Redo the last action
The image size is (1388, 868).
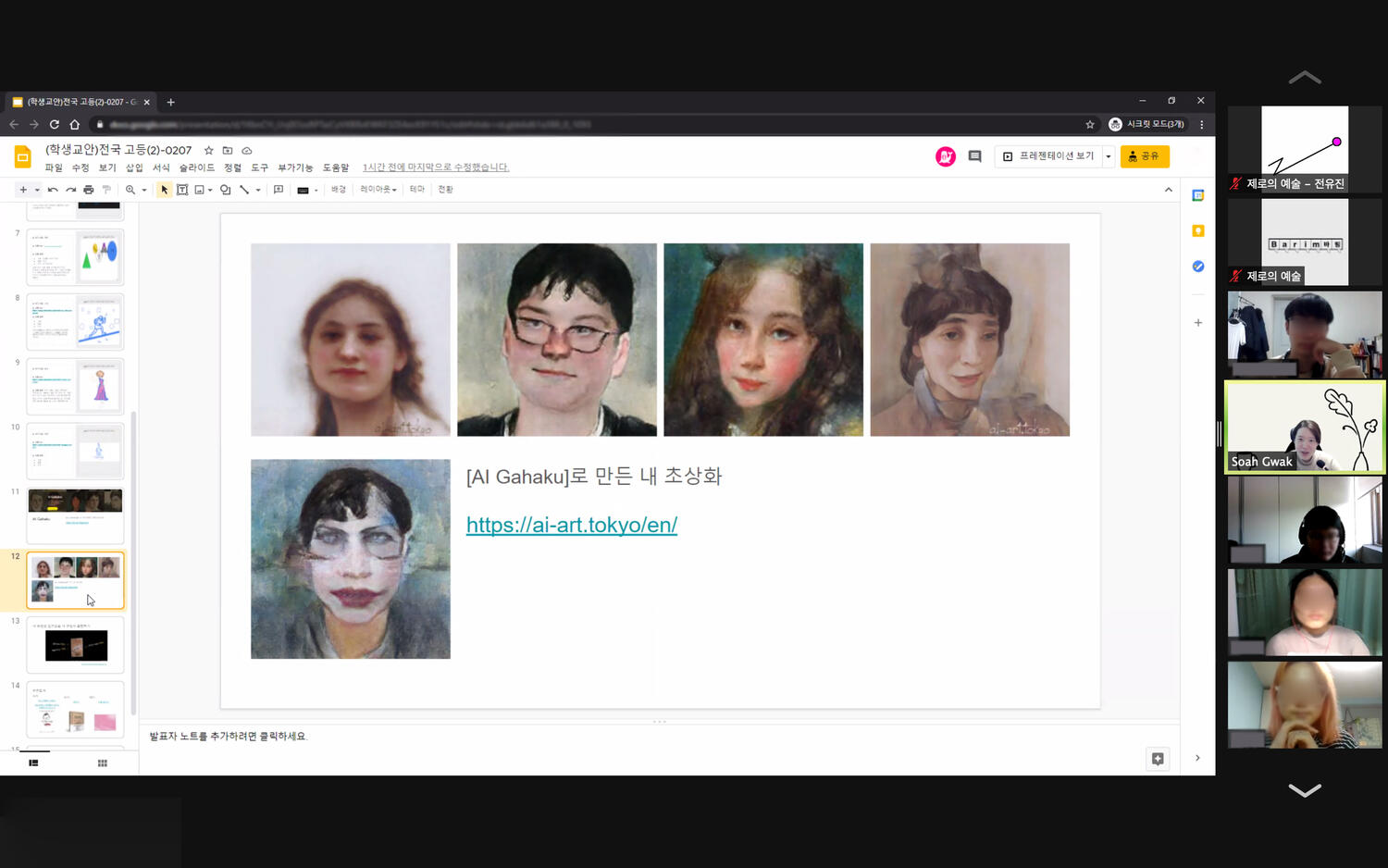70,190
